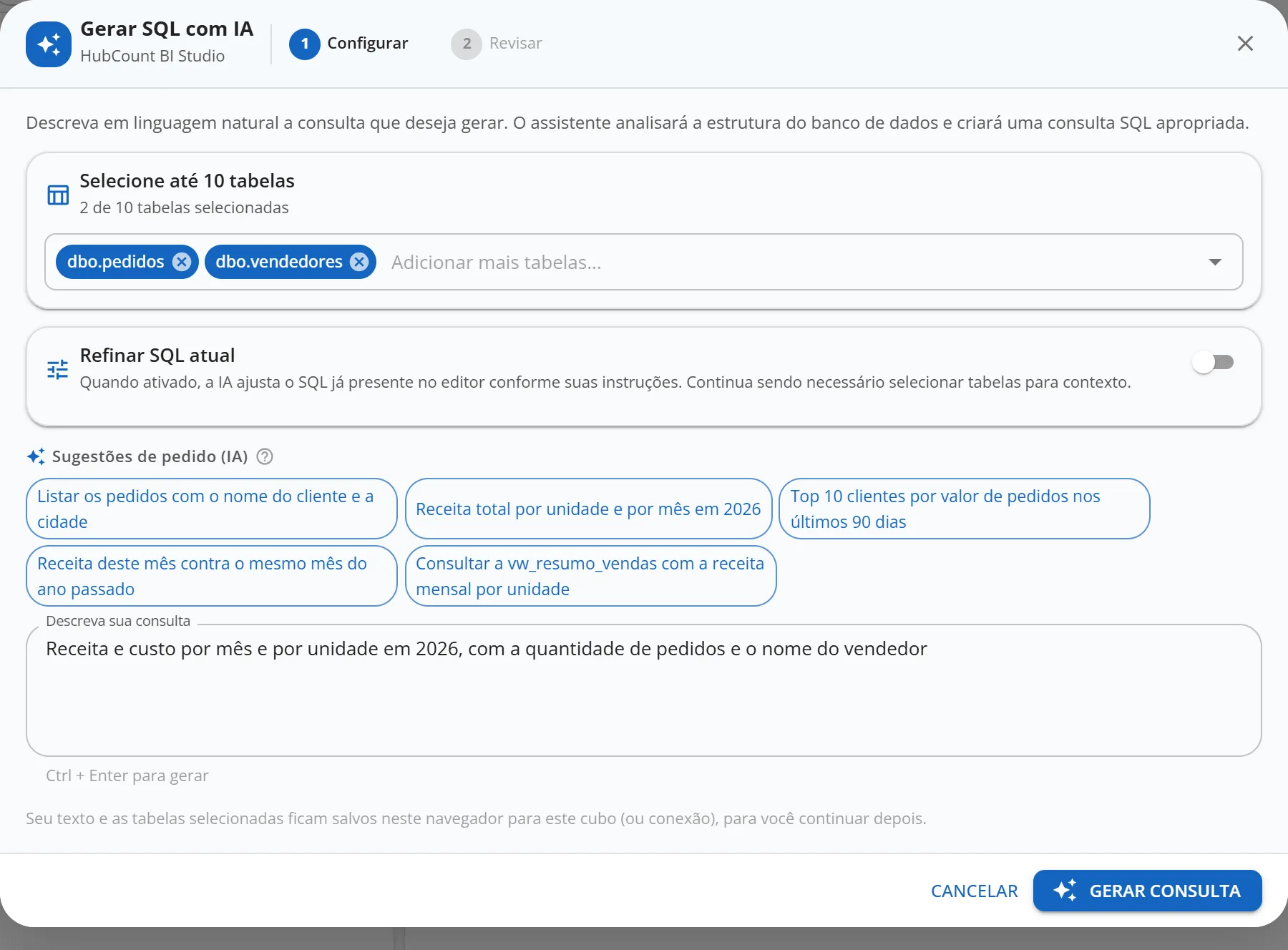Click the table icon beside Selecione até 10 tabelas
The height and width of the screenshot is (950, 1288).
(x=58, y=195)
